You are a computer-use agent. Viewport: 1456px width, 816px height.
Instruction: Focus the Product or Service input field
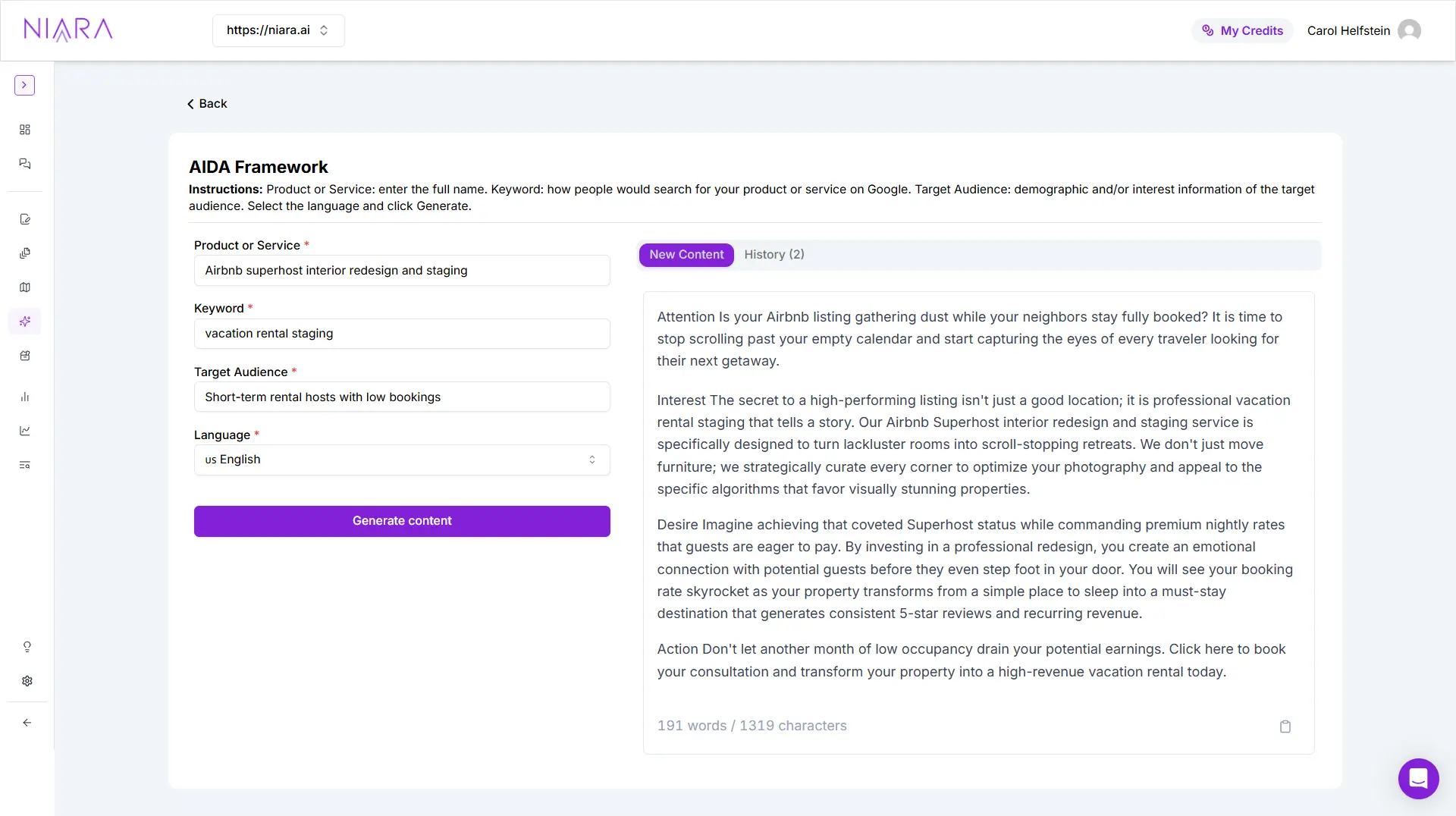402,271
